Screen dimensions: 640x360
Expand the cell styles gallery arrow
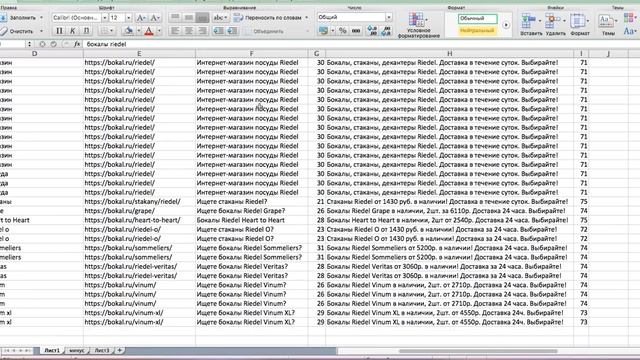(x=506, y=25)
